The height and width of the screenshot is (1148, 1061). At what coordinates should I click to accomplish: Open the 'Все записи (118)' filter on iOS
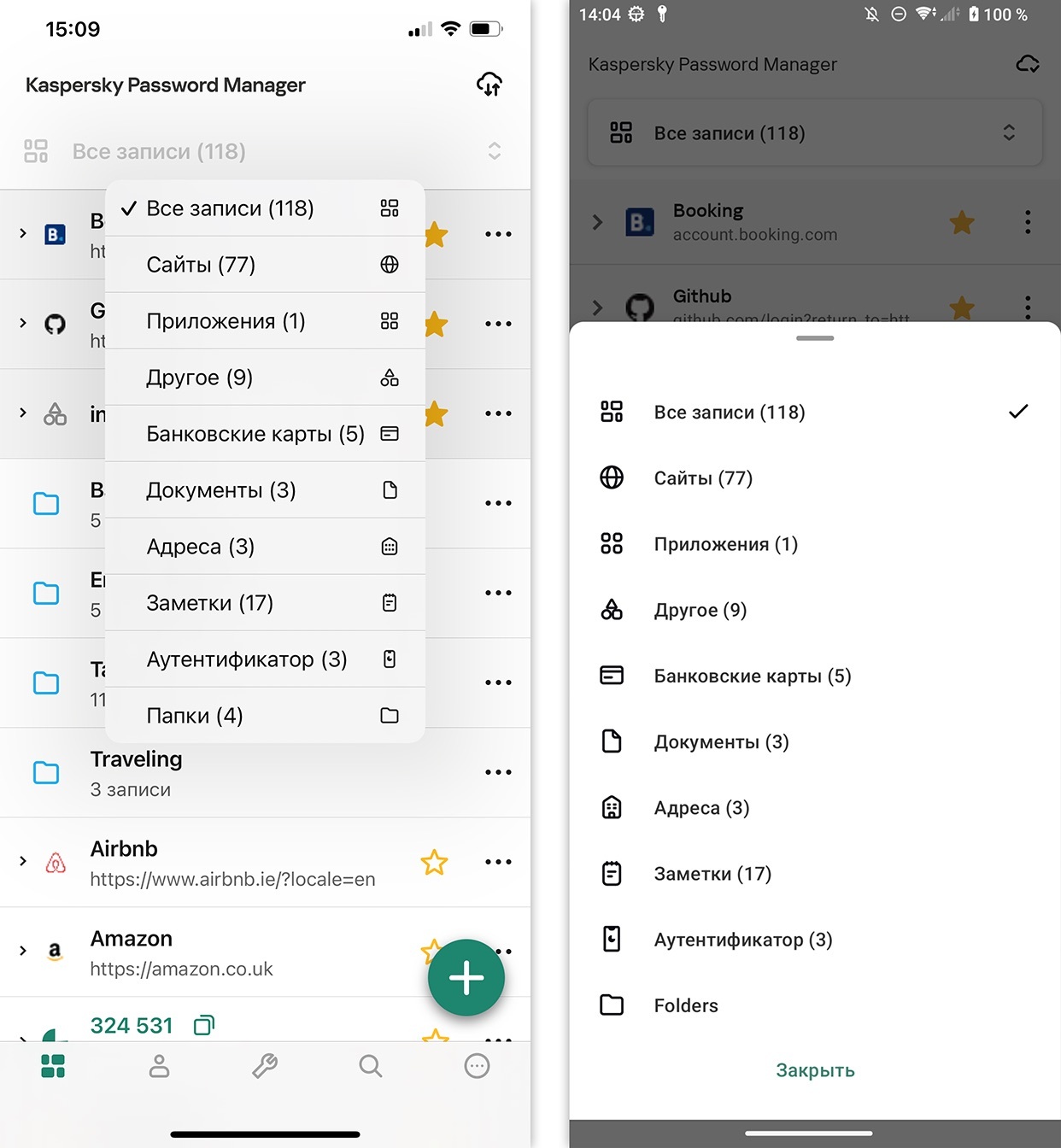click(x=265, y=151)
